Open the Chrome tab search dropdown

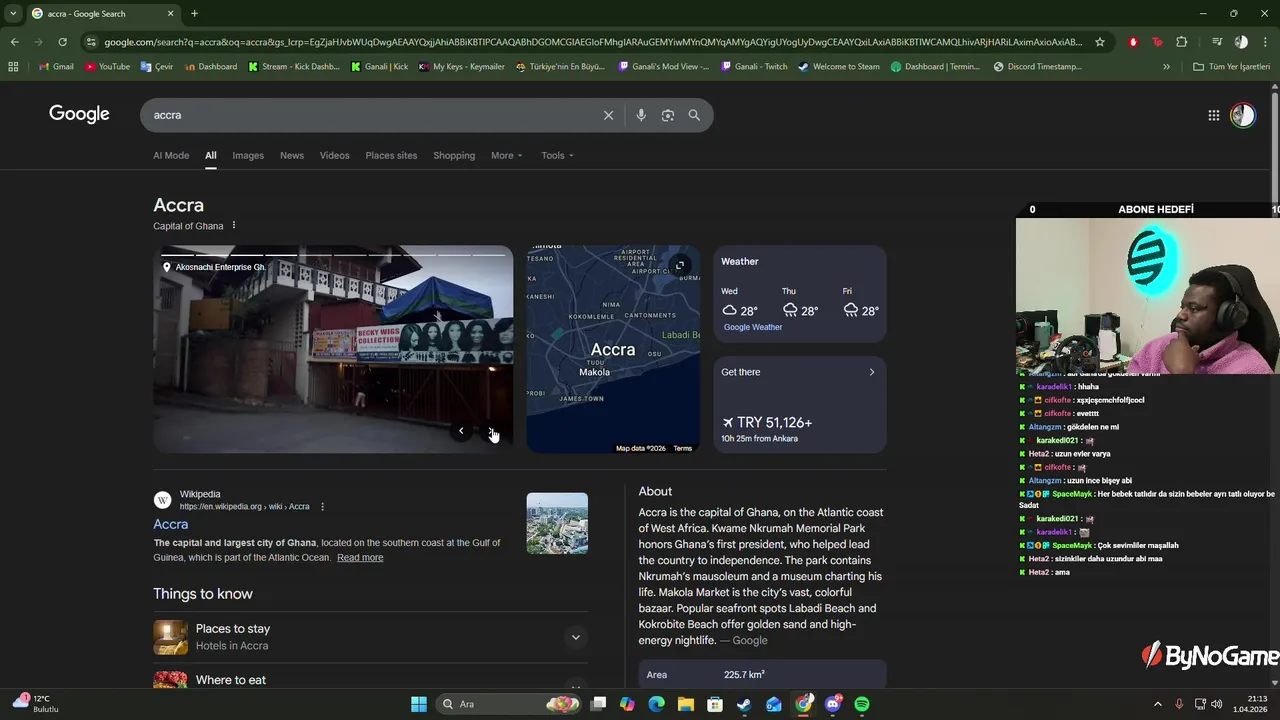pyautogui.click(x=13, y=13)
